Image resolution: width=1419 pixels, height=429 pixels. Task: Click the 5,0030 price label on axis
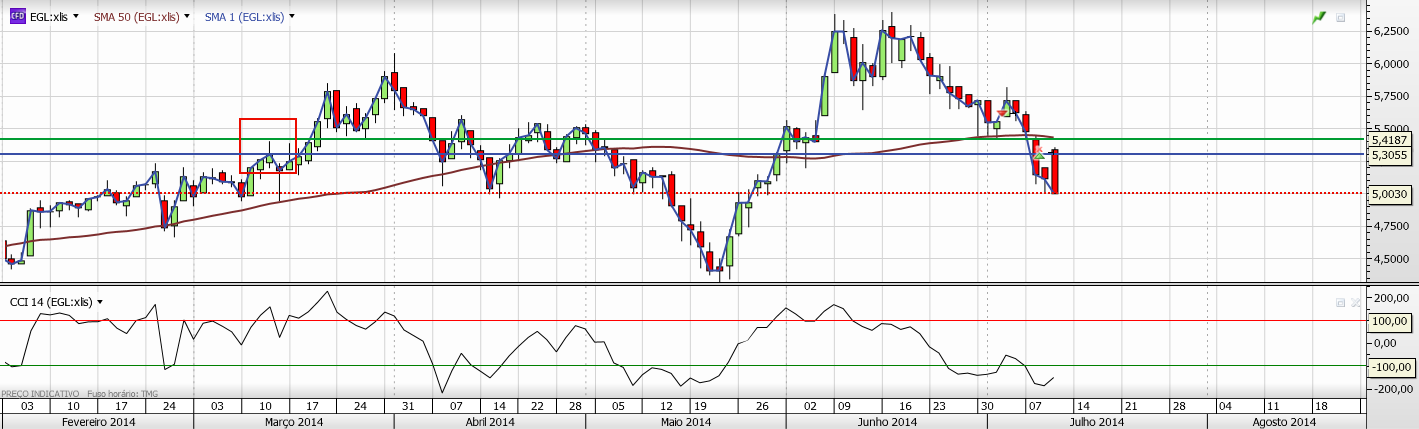pos(1390,193)
